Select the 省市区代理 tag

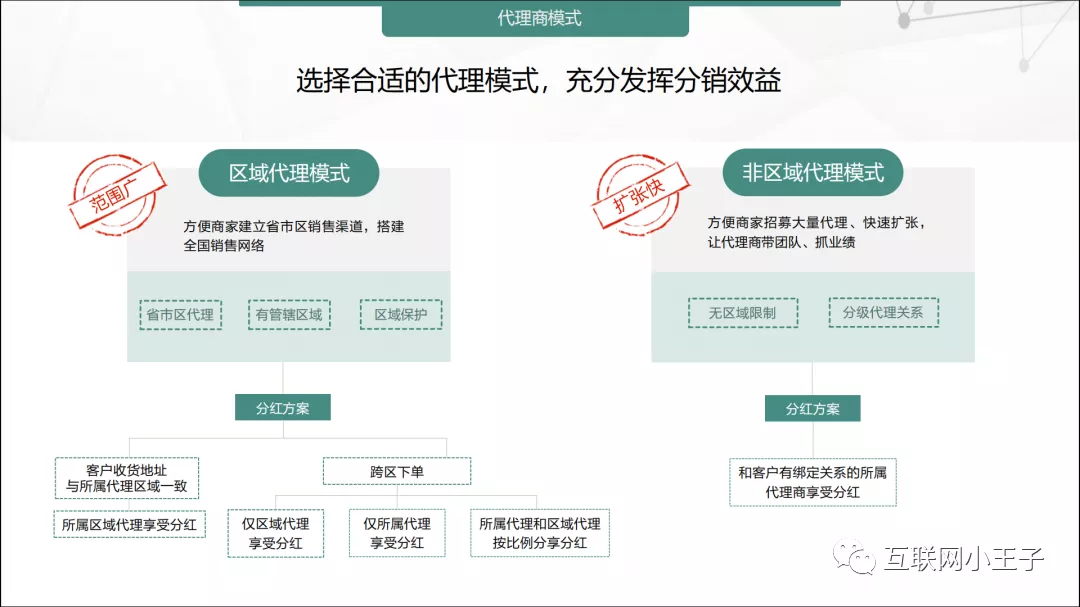pyautogui.click(x=180, y=313)
